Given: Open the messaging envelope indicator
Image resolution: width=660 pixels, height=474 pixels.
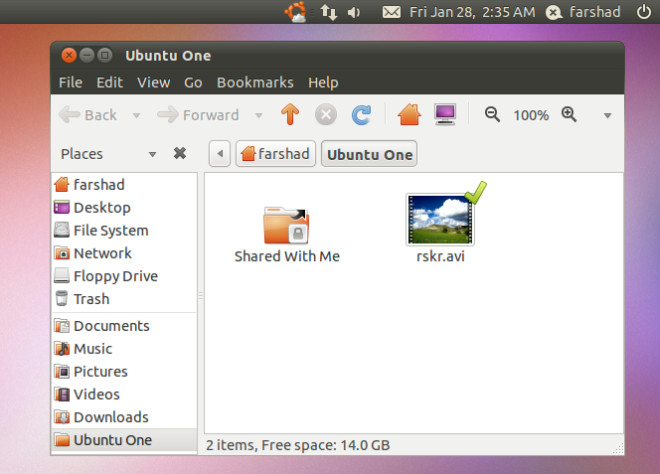Looking at the screenshot, I should click(391, 12).
